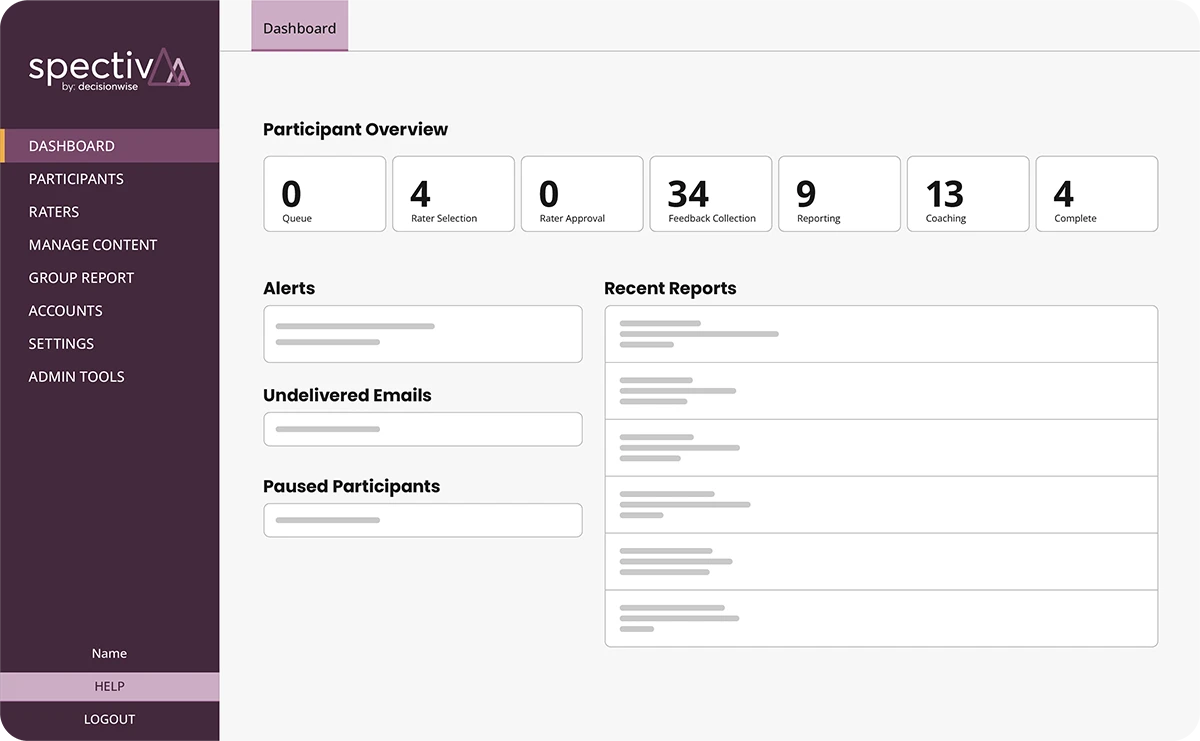Click the Help button
Viewport: 1200px width, 741px height.
click(110, 687)
